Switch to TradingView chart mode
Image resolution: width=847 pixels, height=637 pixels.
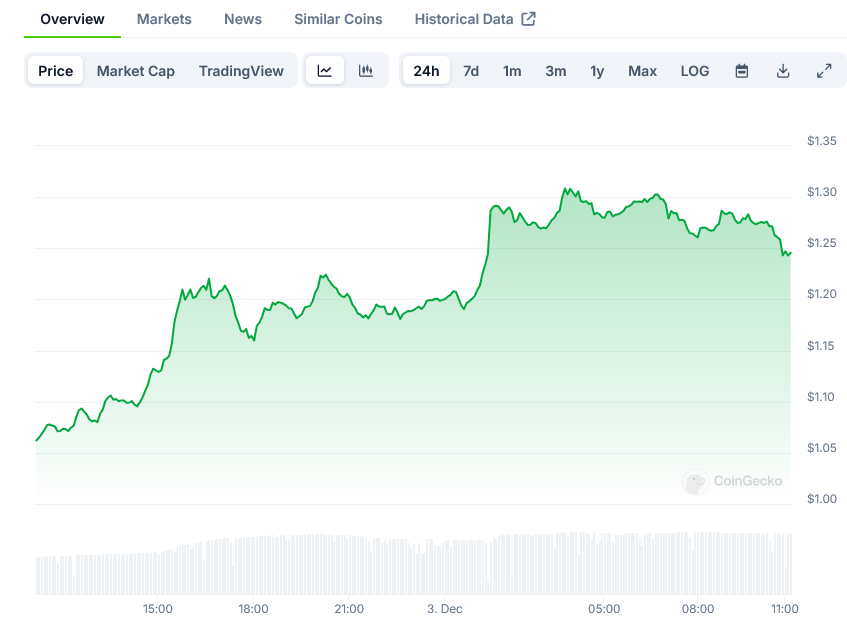click(x=241, y=71)
